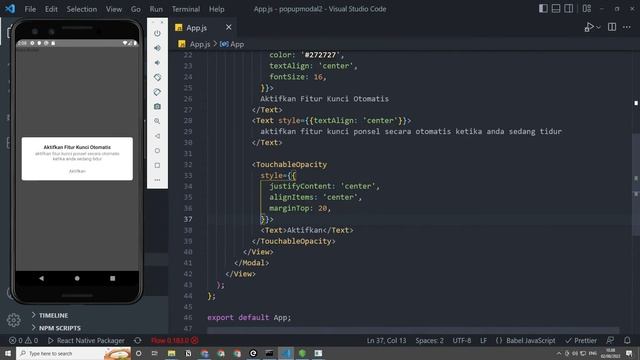Take an emulator screenshot with the camera icon
640x360 pixels.
[x=157, y=107]
